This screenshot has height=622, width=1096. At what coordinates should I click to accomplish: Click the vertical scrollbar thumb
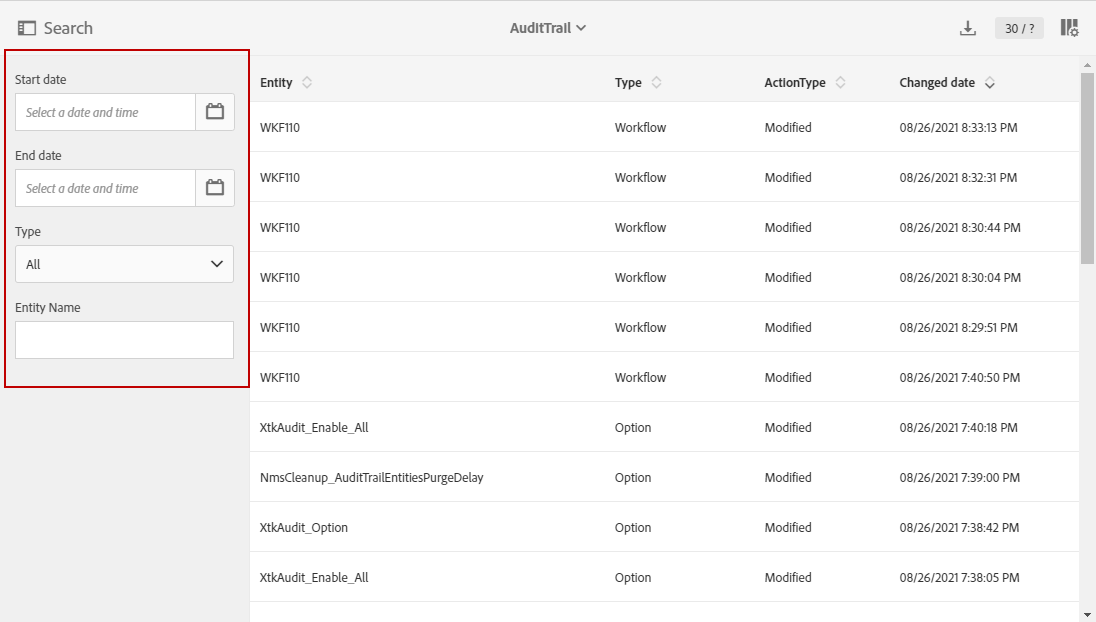pos(1088,167)
